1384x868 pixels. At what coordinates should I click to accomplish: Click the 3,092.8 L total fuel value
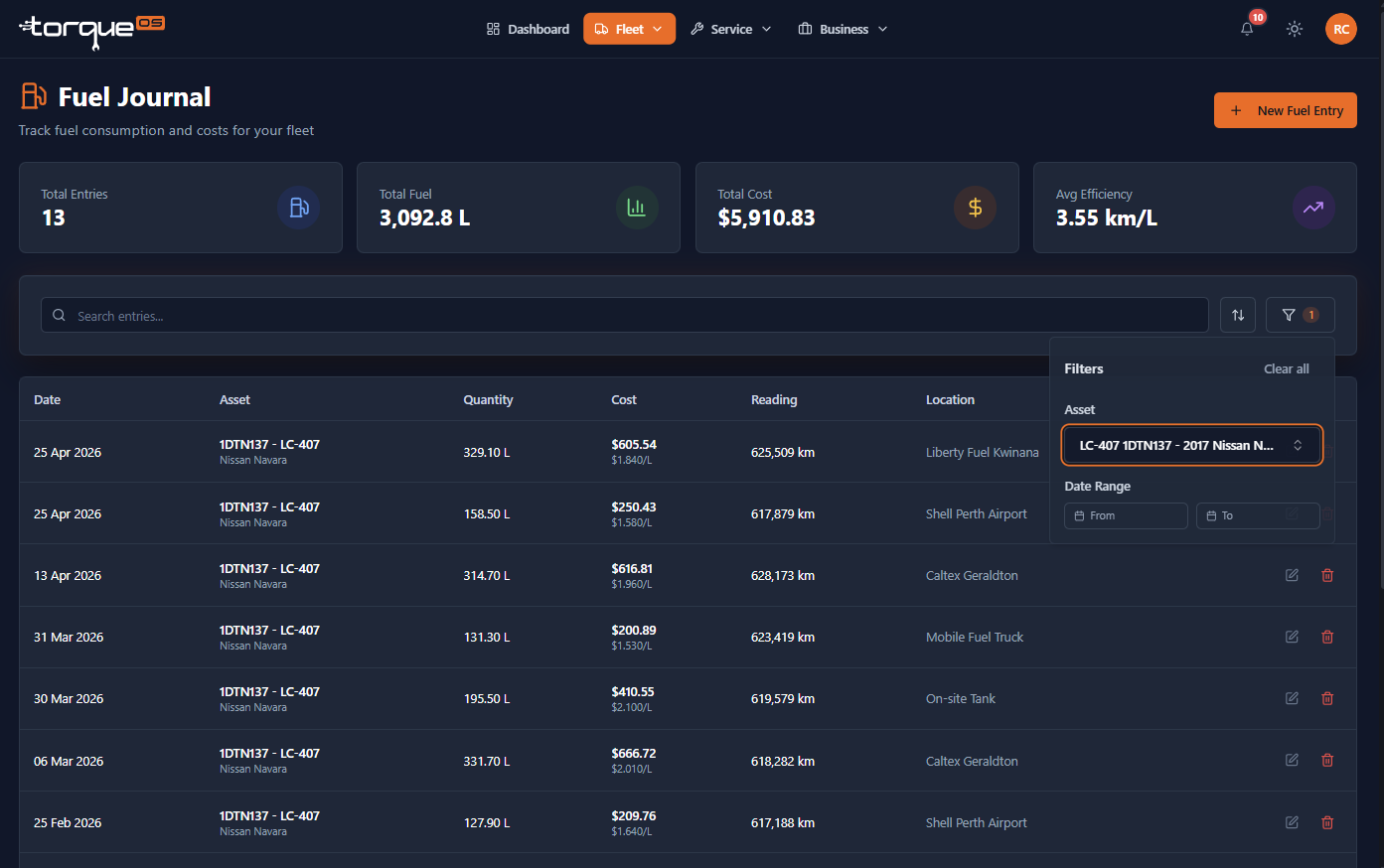(x=424, y=217)
